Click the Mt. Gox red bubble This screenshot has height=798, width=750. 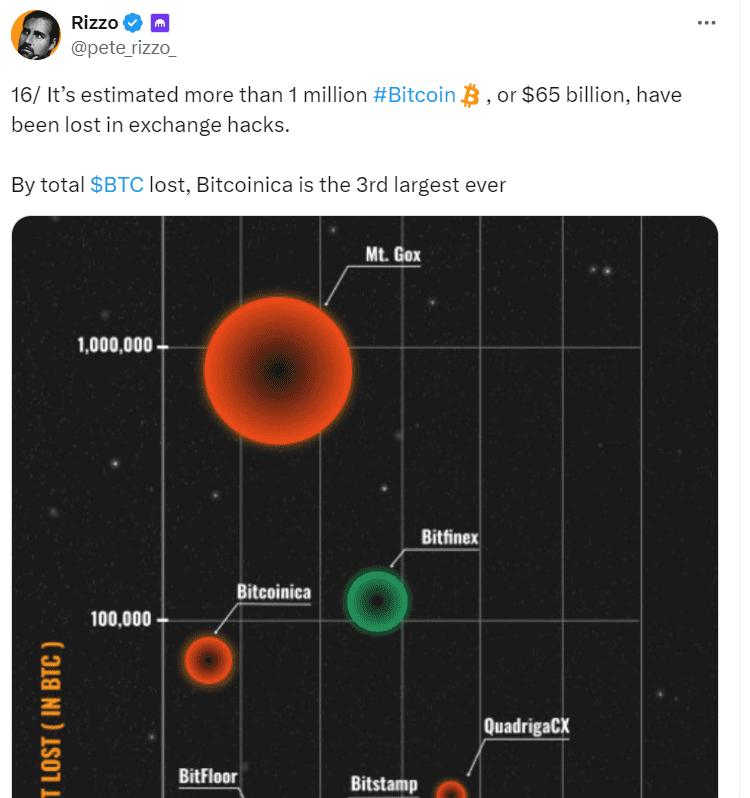pyautogui.click(x=278, y=370)
